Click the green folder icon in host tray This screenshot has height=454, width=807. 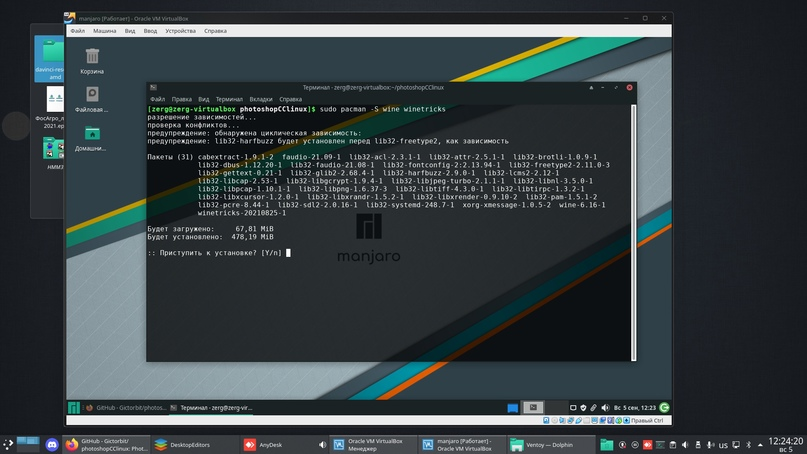607,445
